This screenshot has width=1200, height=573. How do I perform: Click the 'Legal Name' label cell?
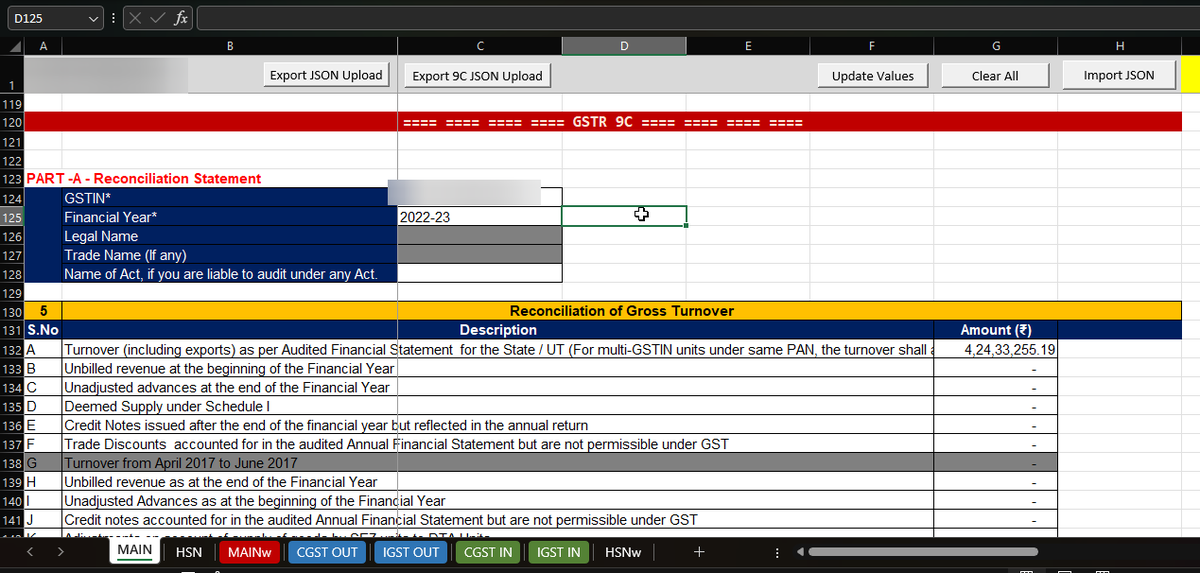(x=230, y=236)
